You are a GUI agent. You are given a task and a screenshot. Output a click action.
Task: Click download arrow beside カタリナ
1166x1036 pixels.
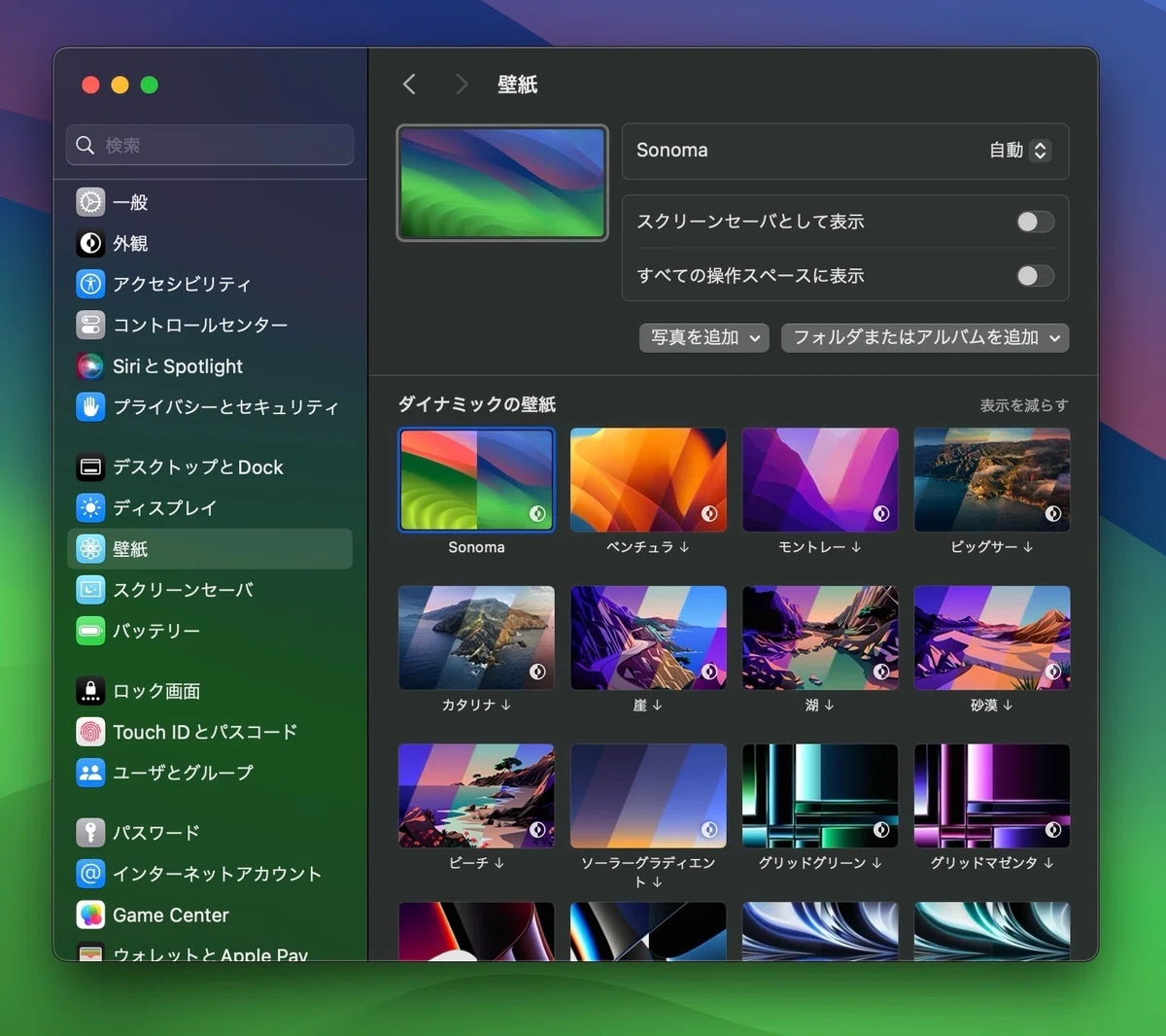[x=506, y=705]
